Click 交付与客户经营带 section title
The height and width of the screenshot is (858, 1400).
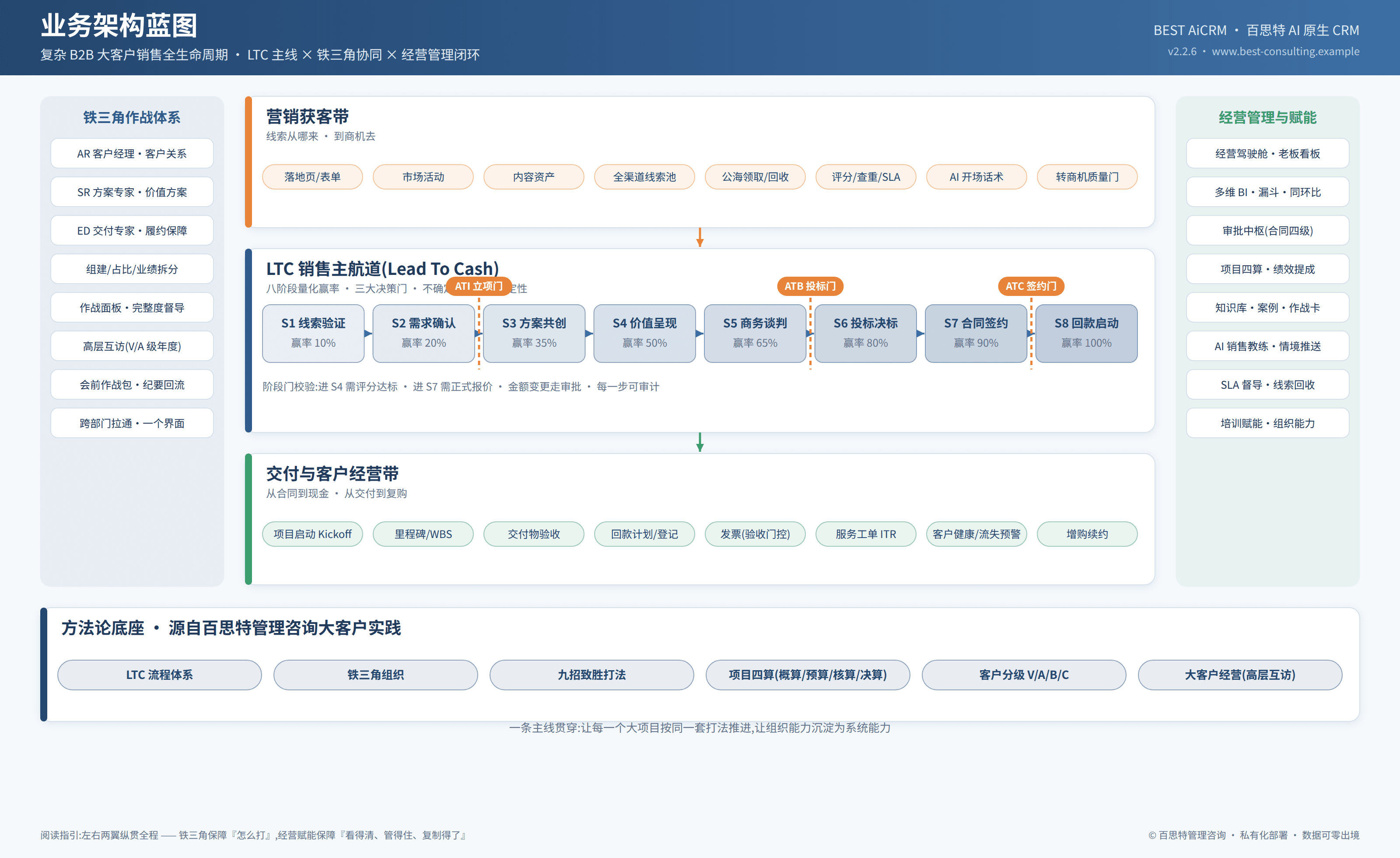pyautogui.click(x=332, y=474)
